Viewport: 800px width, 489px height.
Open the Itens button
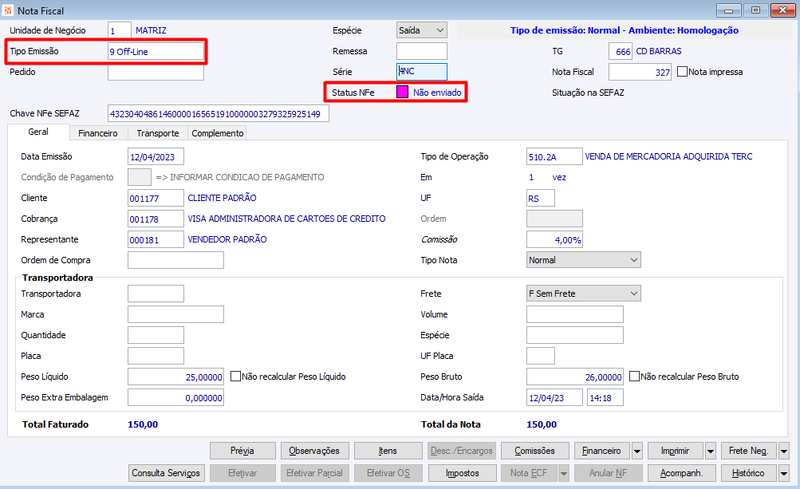pyautogui.click(x=388, y=451)
